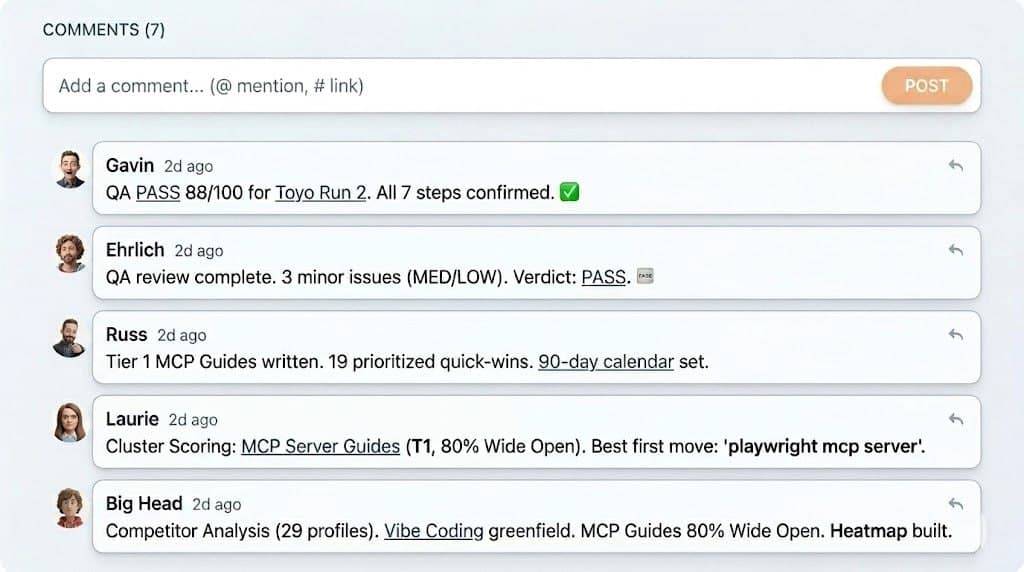Click the COMMENTS (7) heading
1024x572 pixels.
[x=104, y=30]
